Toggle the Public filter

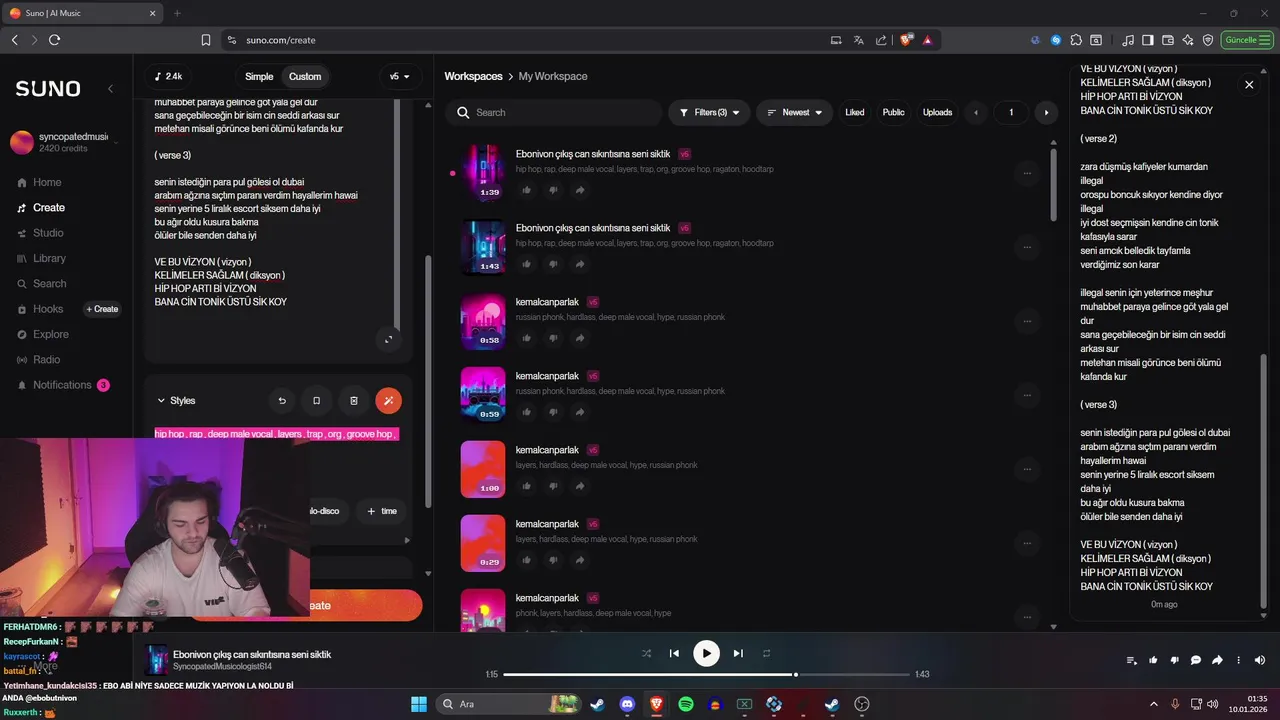[x=893, y=112]
